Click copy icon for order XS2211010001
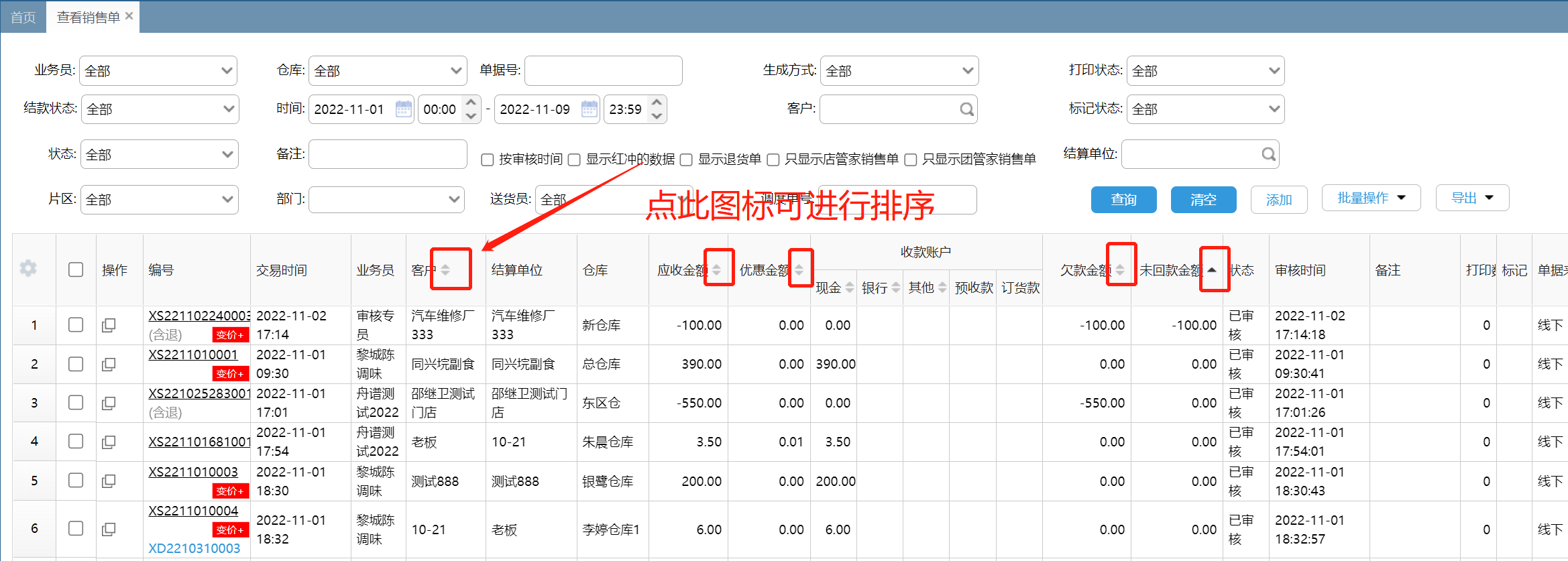1568x561 pixels. [x=109, y=364]
